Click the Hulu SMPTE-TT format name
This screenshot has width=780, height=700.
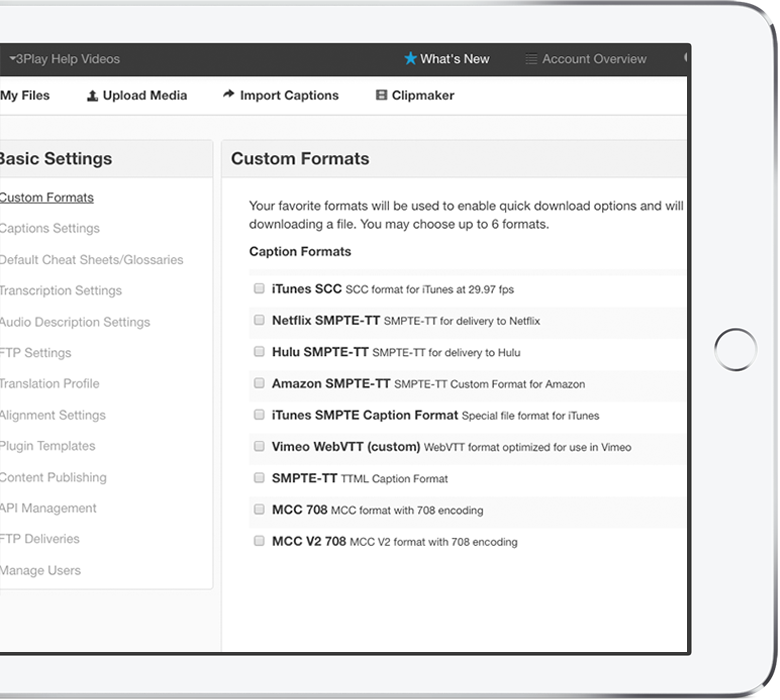[x=320, y=352]
